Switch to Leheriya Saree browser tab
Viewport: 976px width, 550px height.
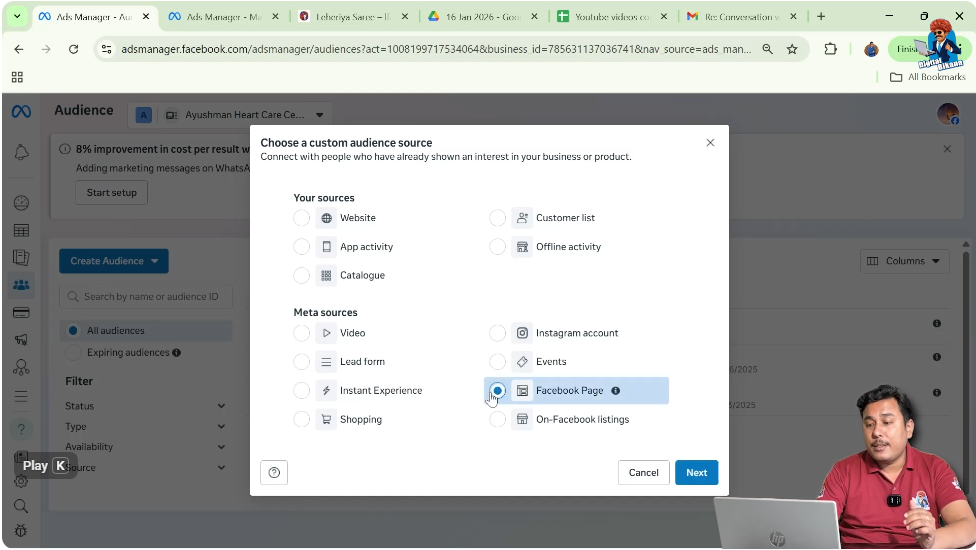point(354,17)
